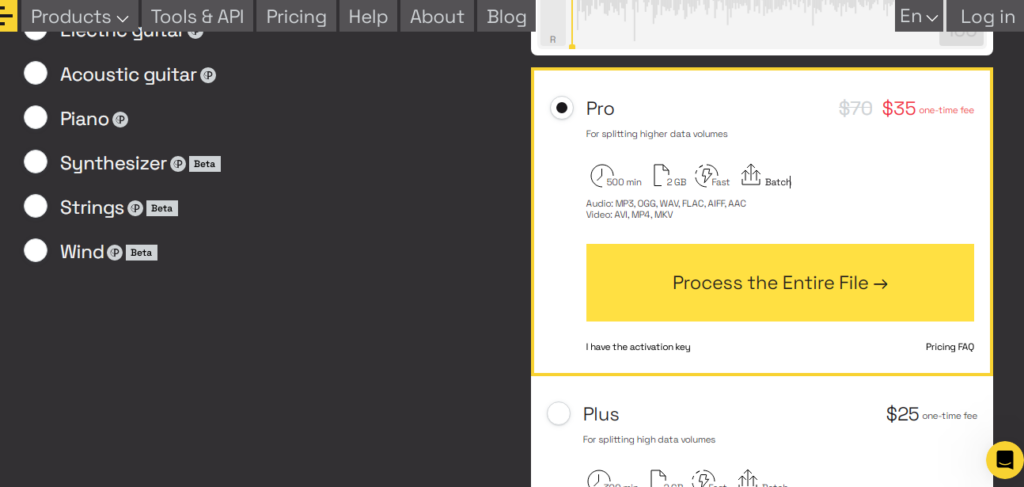Select the Pro plan radio button
The width and height of the screenshot is (1024, 487).
coord(562,108)
